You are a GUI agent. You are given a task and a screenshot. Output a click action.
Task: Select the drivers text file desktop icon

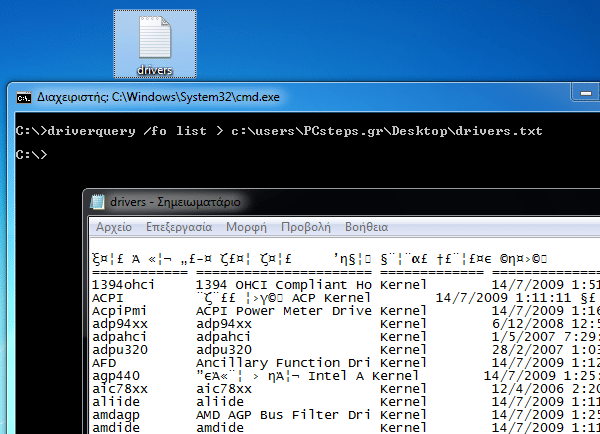pyautogui.click(x=154, y=42)
